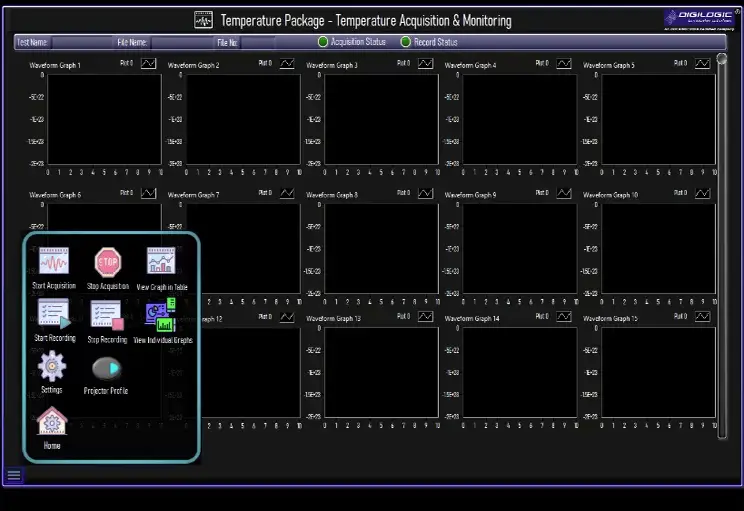
Task: Open Plot 0 legend of Waveform Graph 8
Action: coord(425,193)
